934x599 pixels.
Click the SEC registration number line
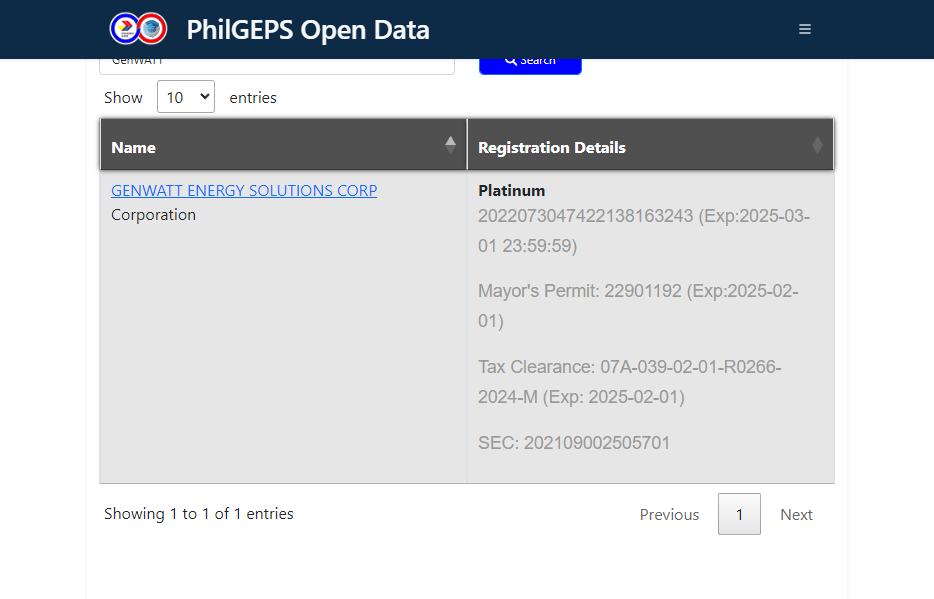point(574,442)
